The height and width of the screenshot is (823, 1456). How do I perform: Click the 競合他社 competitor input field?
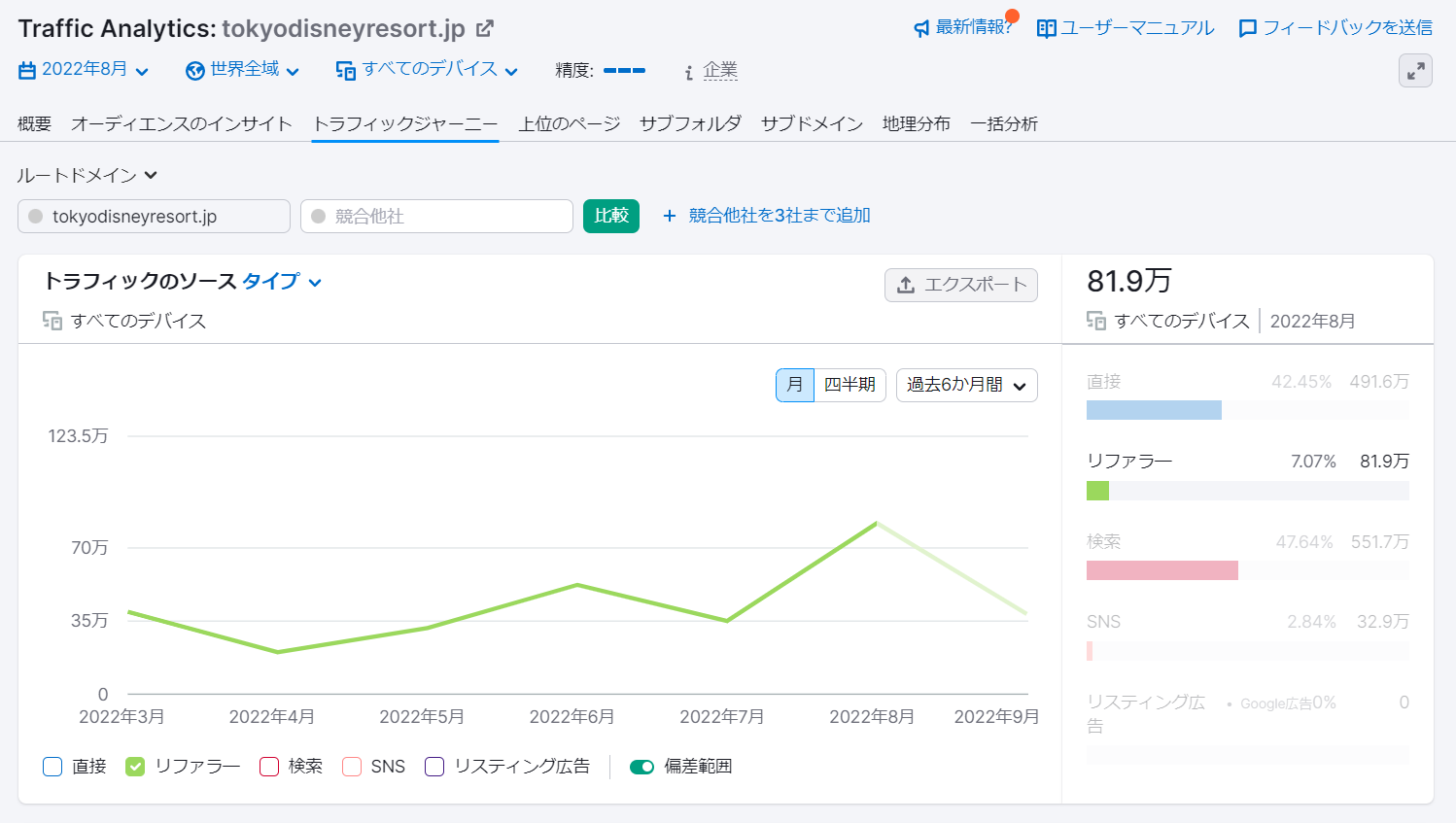pyautogui.click(x=436, y=216)
